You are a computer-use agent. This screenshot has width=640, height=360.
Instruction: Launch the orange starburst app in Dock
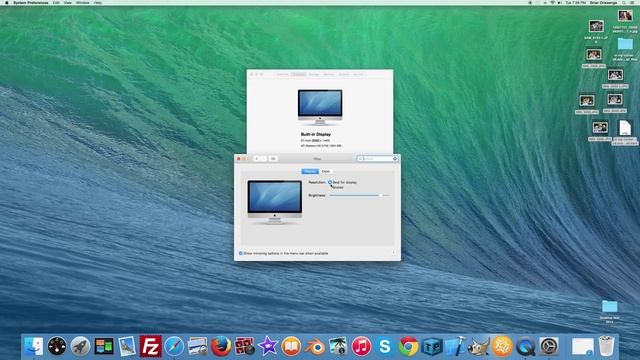[x=502, y=346]
